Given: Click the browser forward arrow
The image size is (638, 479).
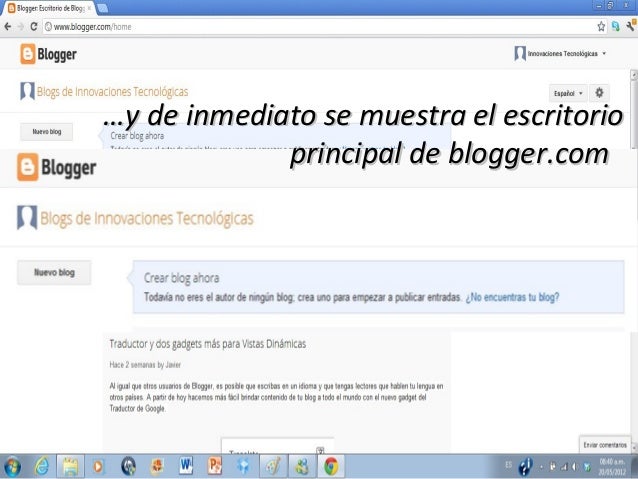Looking at the screenshot, I should click(20, 27).
